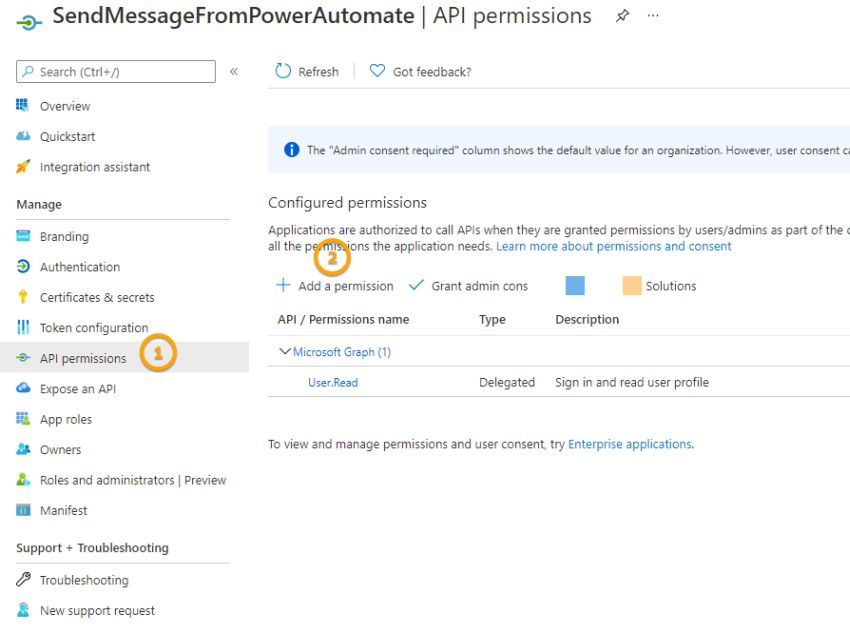The height and width of the screenshot is (631, 850).
Task: Click inside the search field
Action: [115, 71]
